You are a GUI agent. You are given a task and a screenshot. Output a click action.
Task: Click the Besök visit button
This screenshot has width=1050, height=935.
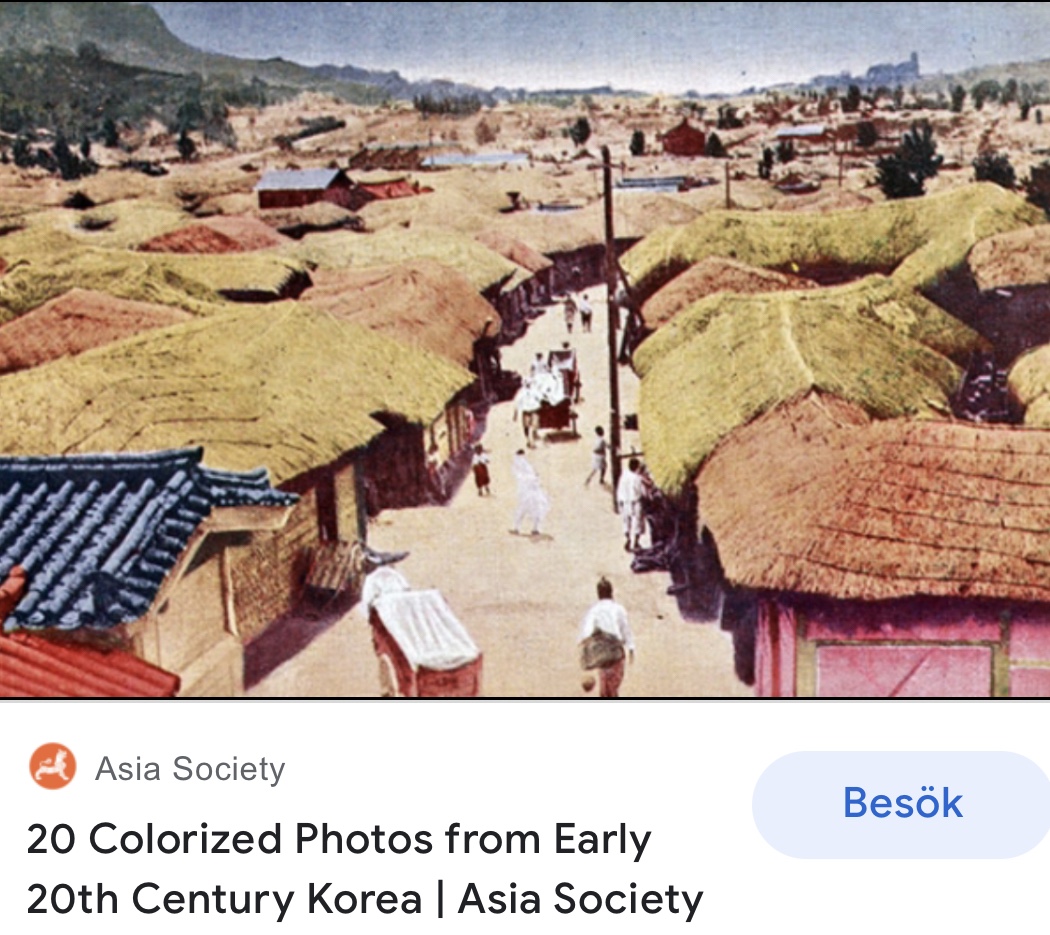point(901,804)
